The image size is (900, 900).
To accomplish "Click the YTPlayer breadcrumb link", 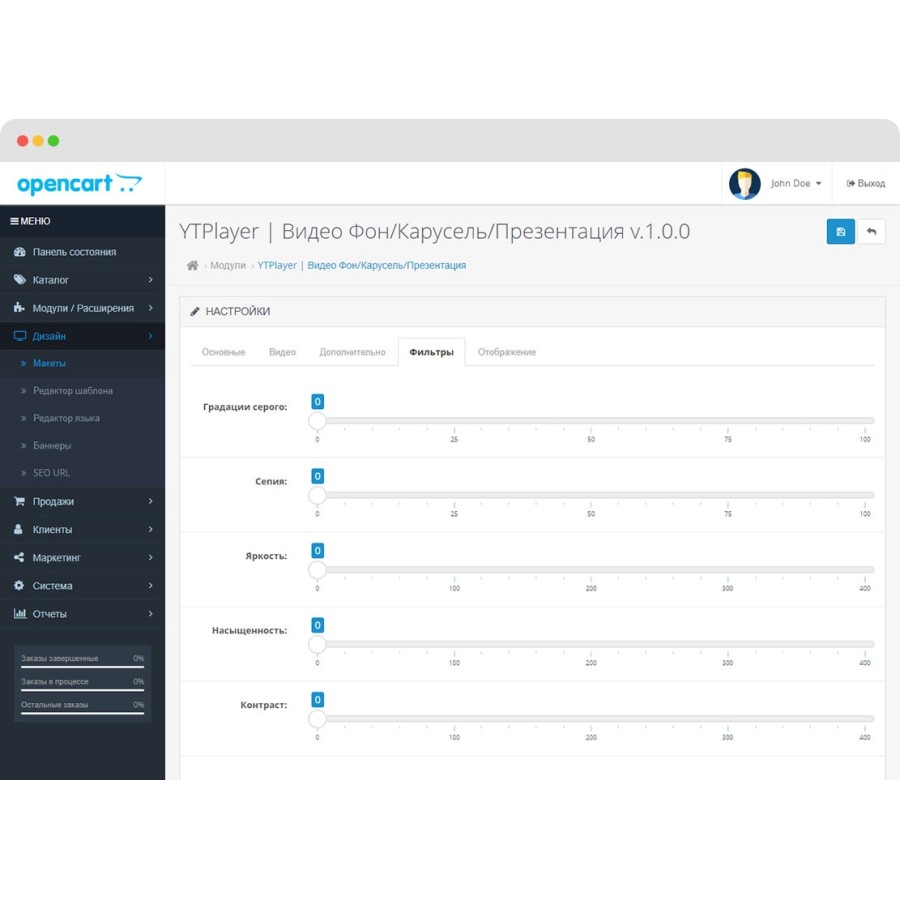I will (x=362, y=265).
